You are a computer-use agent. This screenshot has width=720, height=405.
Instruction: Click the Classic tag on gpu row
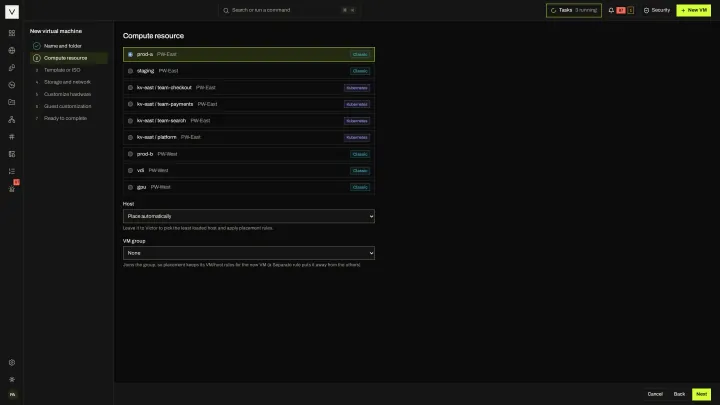click(x=360, y=187)
